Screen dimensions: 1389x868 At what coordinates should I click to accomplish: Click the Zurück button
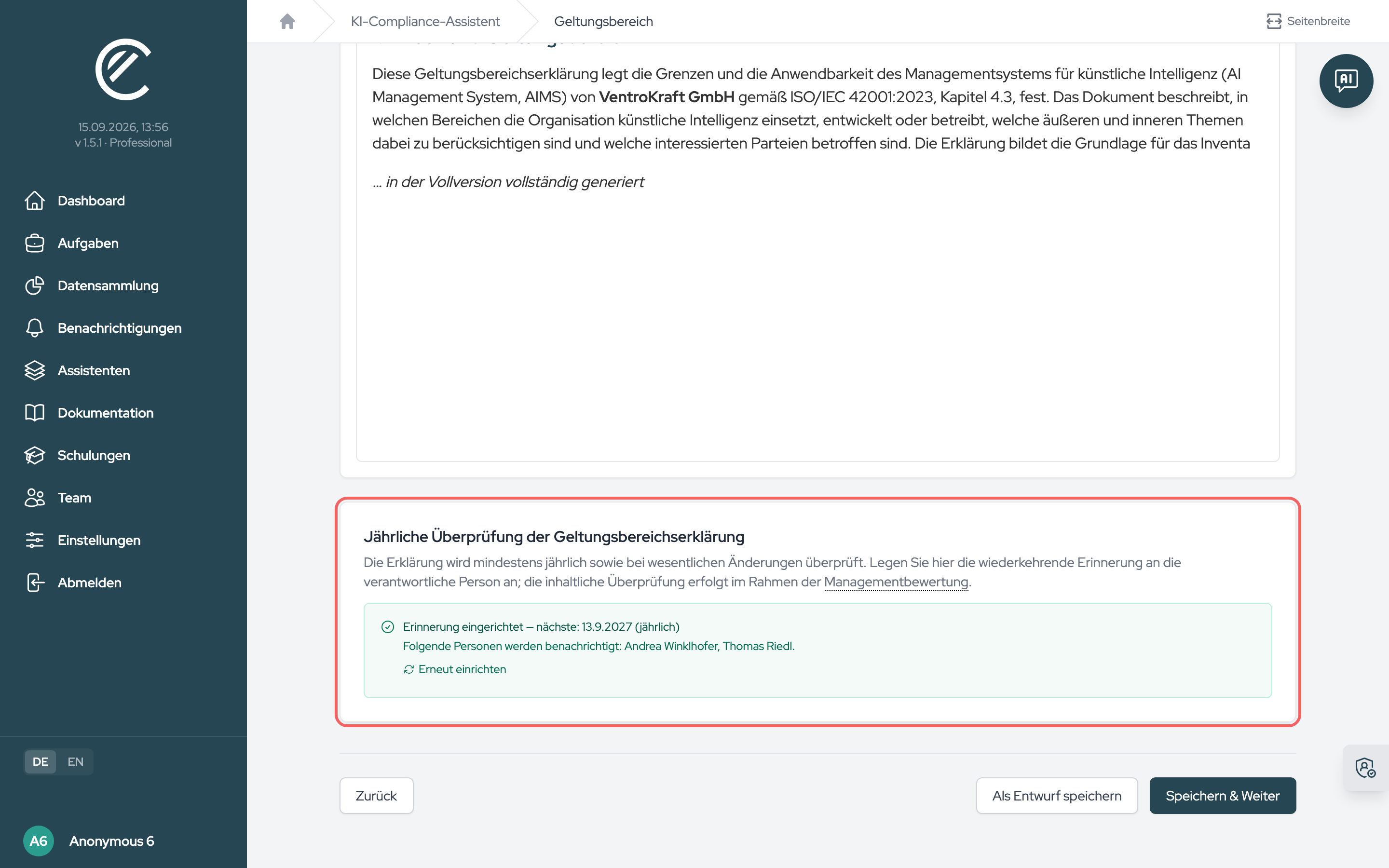[376, 796]
